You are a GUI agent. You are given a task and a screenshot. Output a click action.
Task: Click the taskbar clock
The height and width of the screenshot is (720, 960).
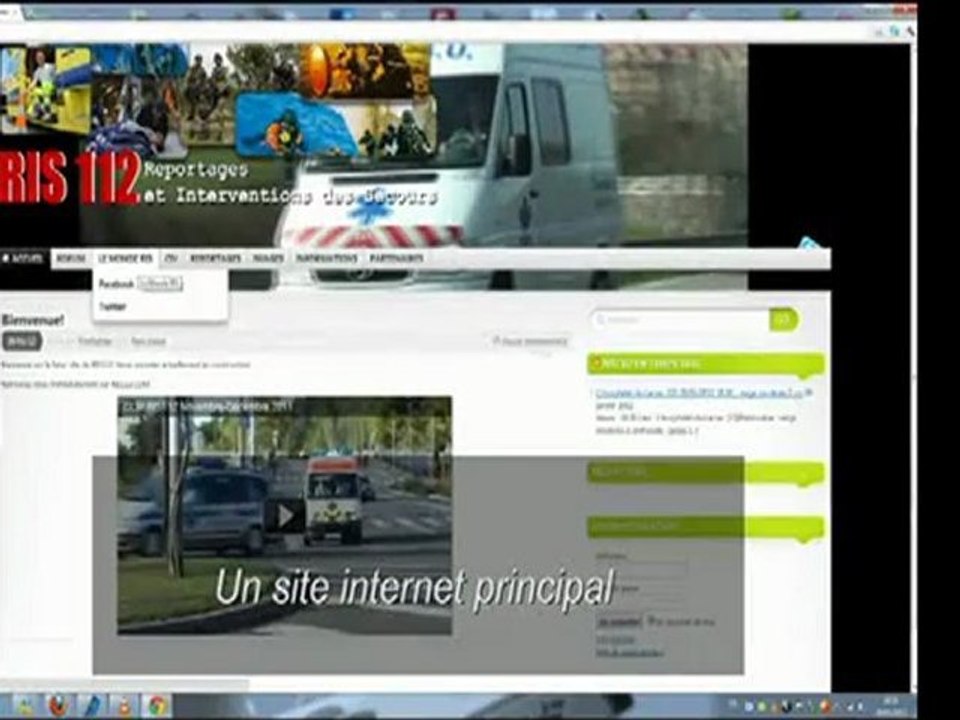tap(891, 705)
